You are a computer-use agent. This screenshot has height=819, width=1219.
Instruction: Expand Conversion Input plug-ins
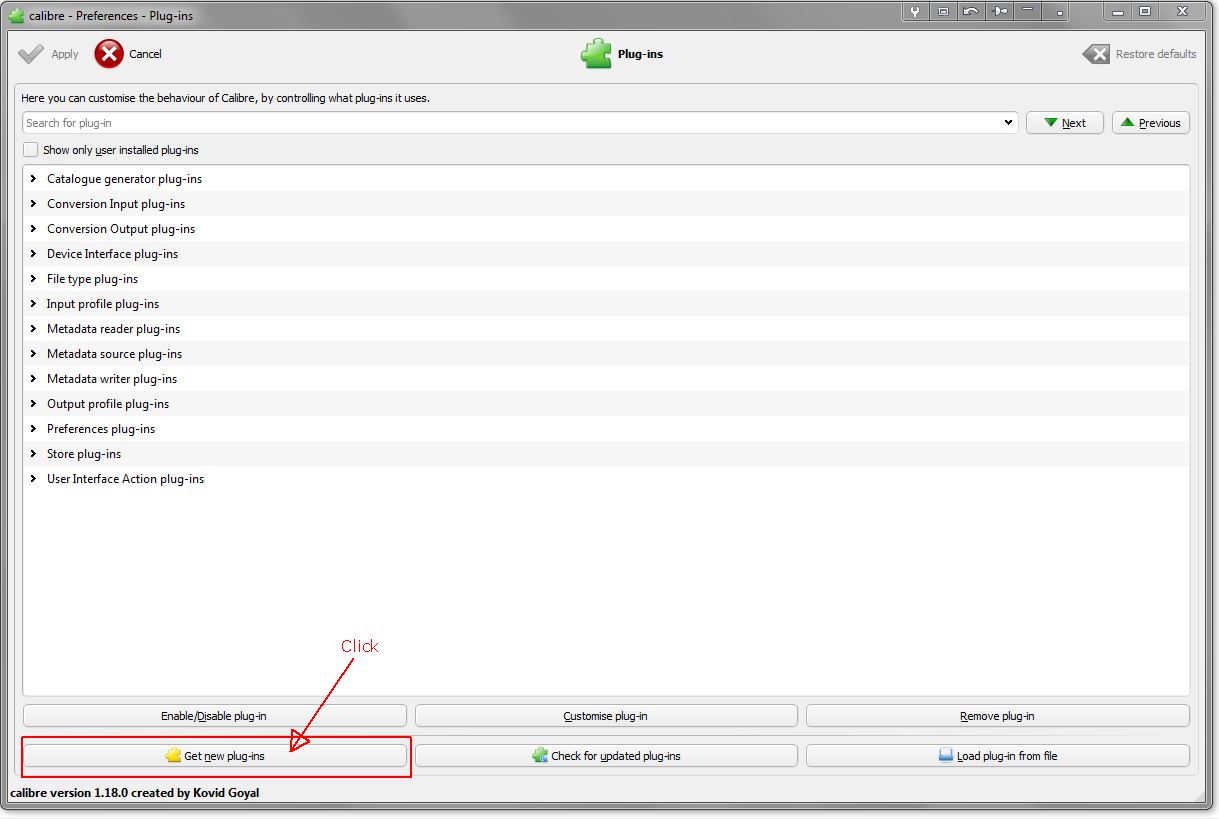[x=33, y=204]
